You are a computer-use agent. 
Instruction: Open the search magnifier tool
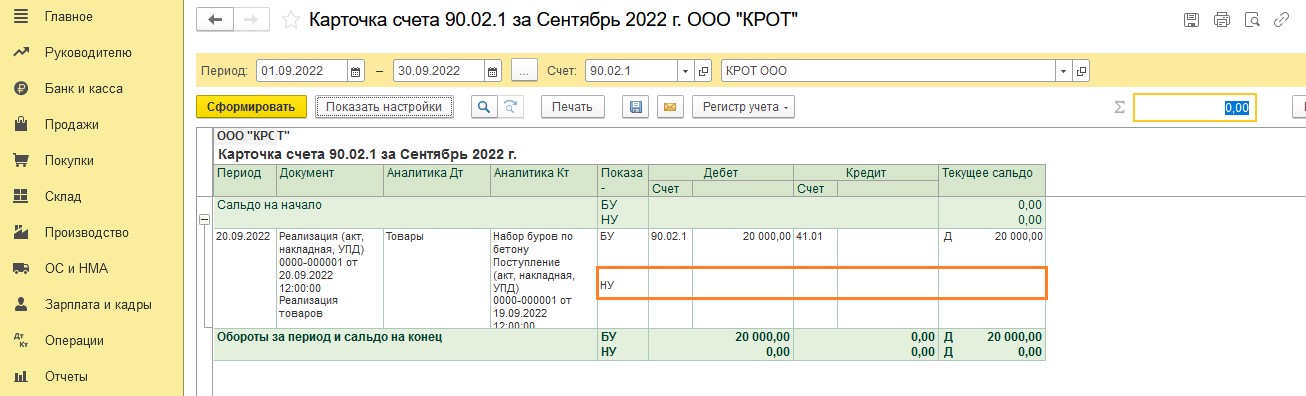pyautogui.click(x=484, y=107)
